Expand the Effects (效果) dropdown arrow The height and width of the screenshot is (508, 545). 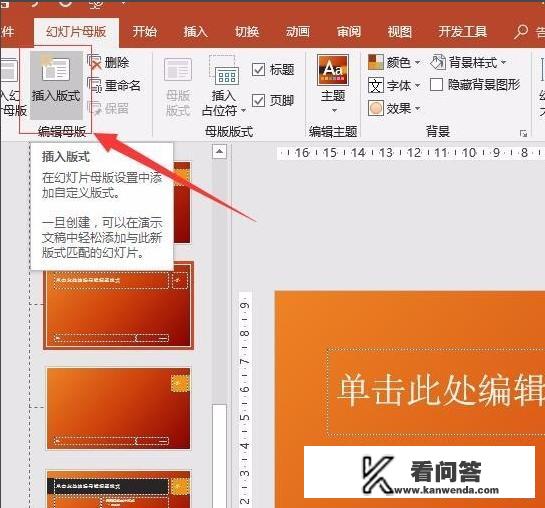point(417,108)
